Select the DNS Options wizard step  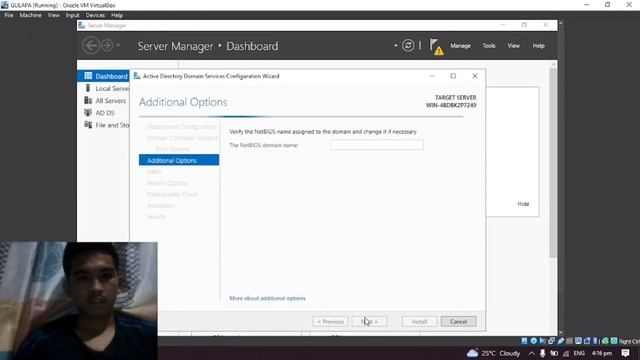coord(173,149)
